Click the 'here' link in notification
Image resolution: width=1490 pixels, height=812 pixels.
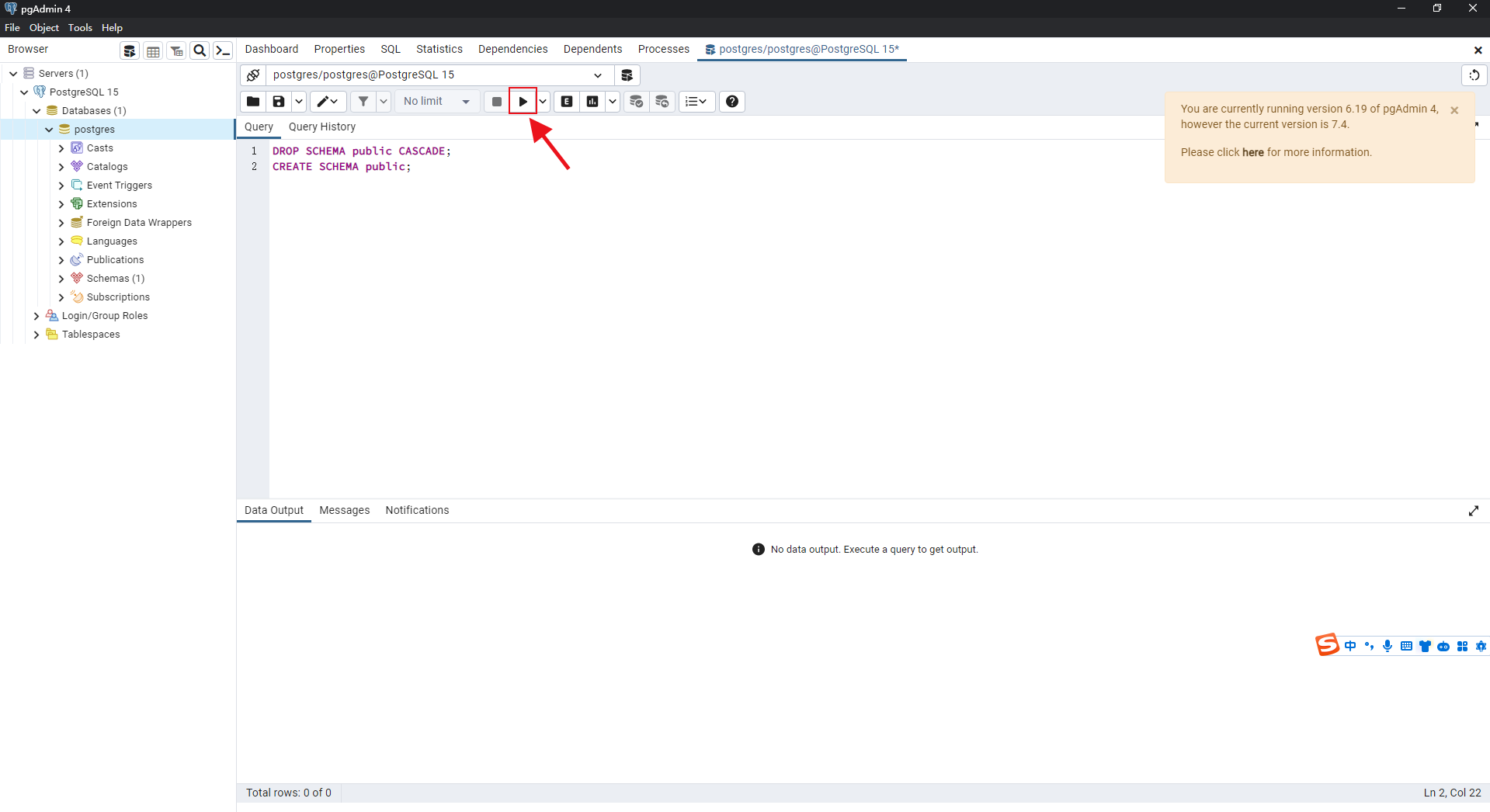point(1252,152)
